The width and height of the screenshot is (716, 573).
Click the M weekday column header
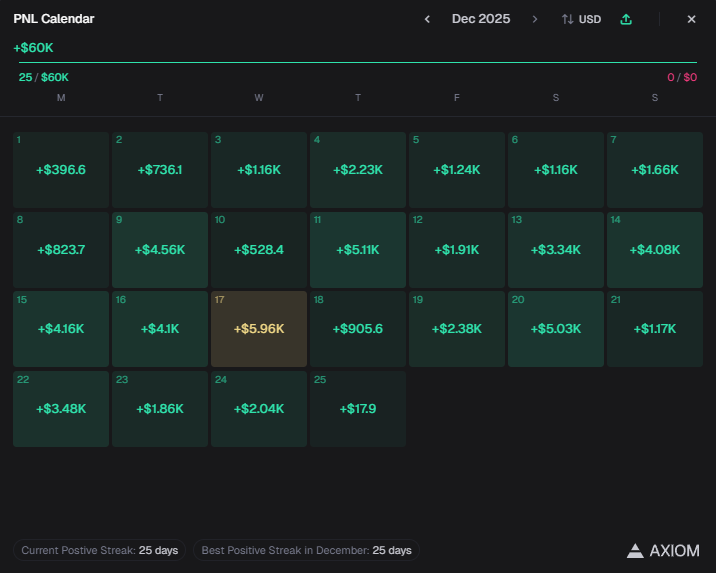(x=61, y=98)
